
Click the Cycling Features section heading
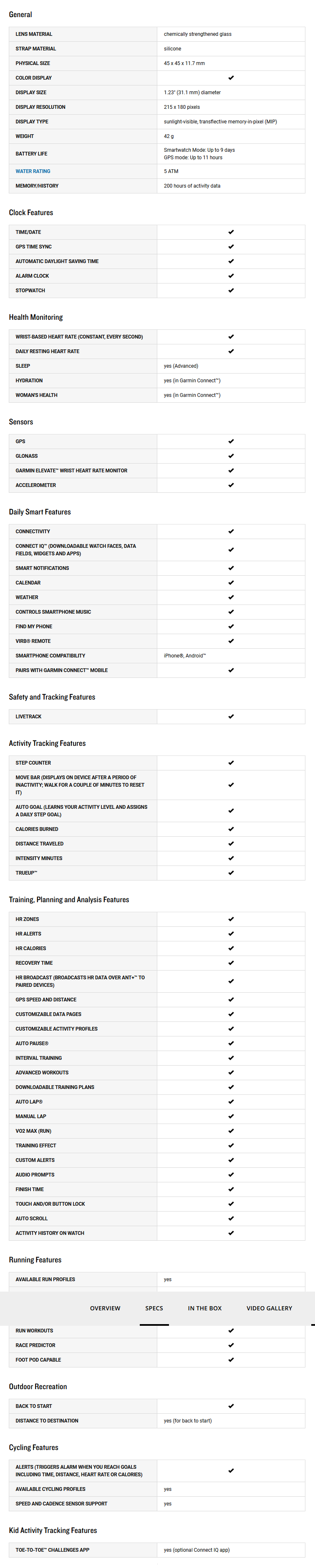coord(33,1448)
